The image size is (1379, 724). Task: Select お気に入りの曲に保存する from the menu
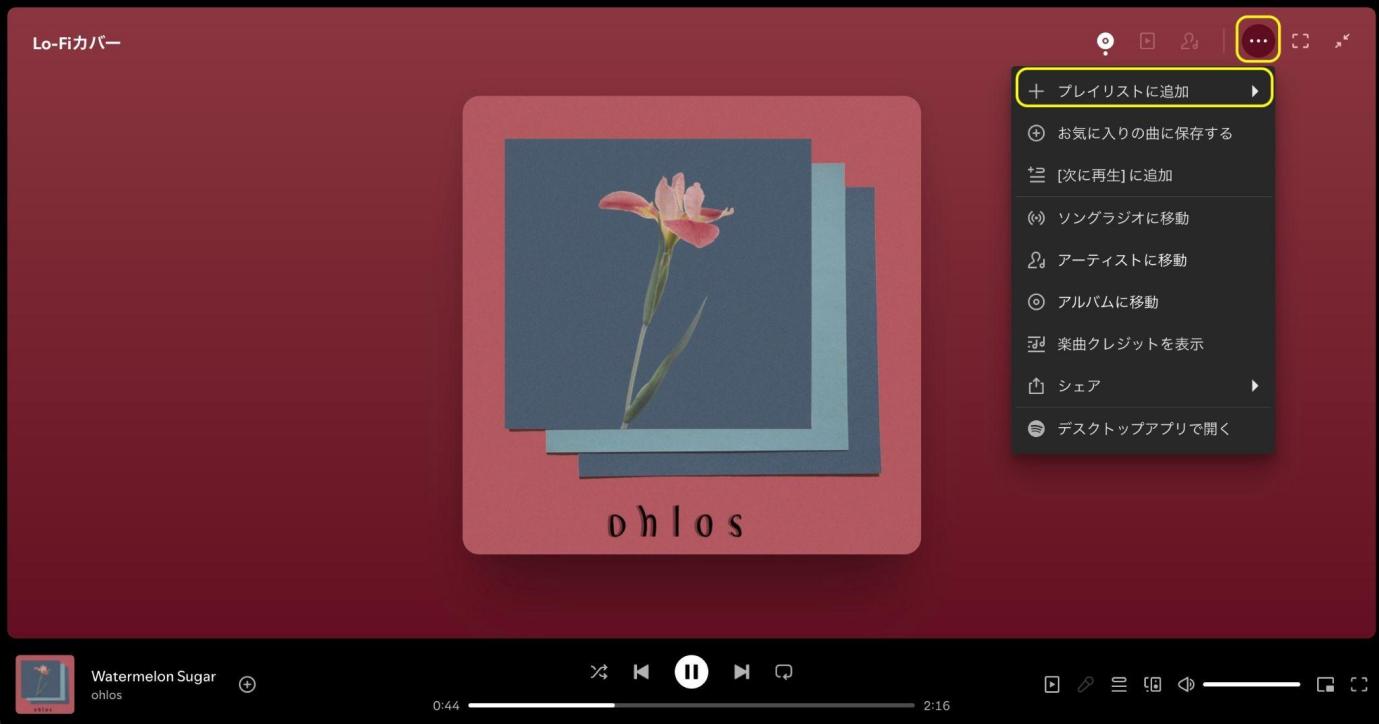coord(1144,133)
